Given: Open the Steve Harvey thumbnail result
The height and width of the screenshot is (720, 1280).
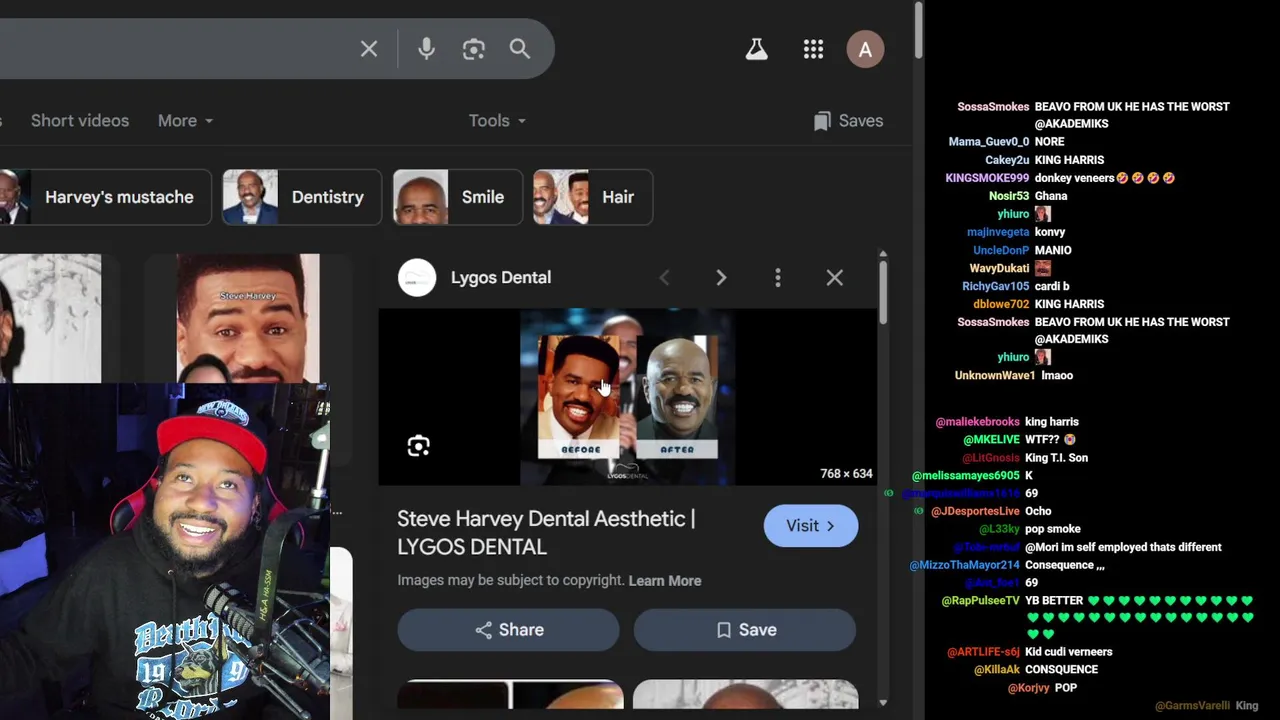Looking at the screenshot, I should 248,318.
